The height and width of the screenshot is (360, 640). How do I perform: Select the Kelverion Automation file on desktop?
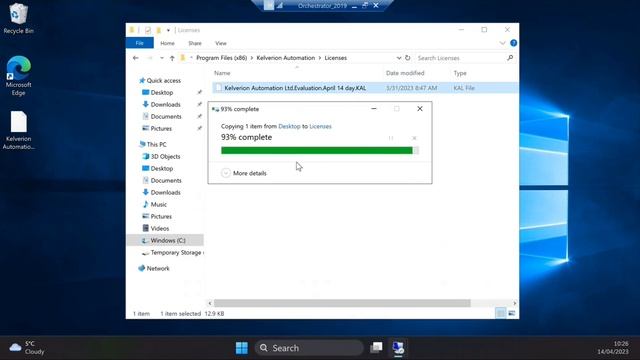(18, 130)
